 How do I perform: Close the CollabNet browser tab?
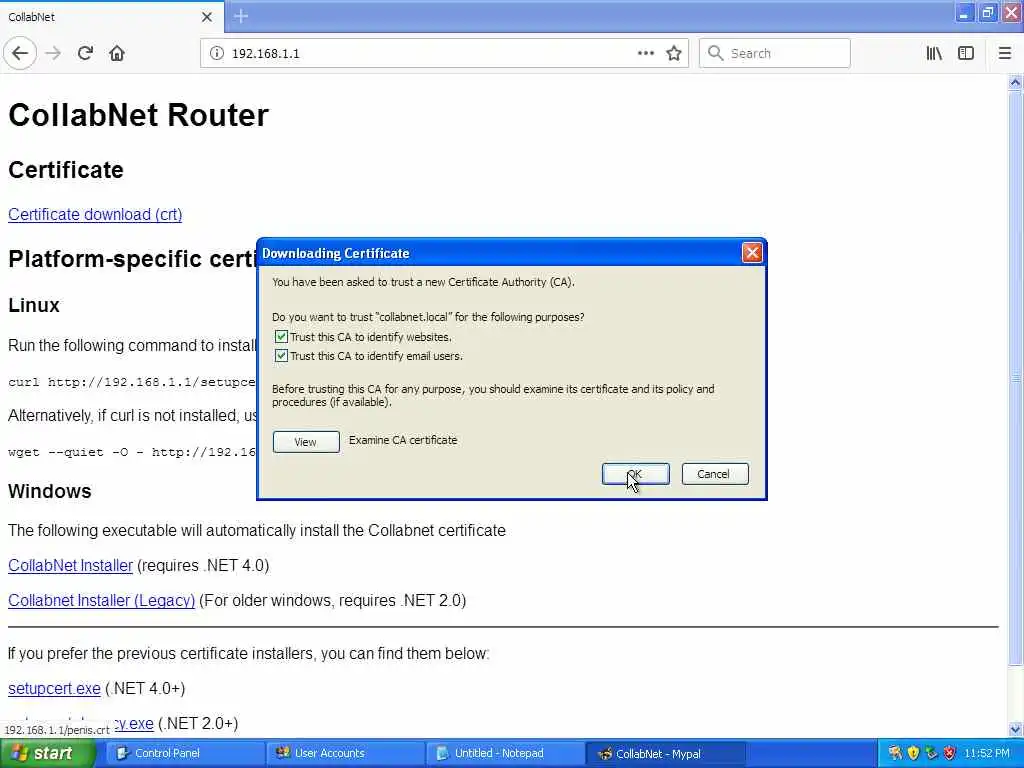[x=207, y=17]
